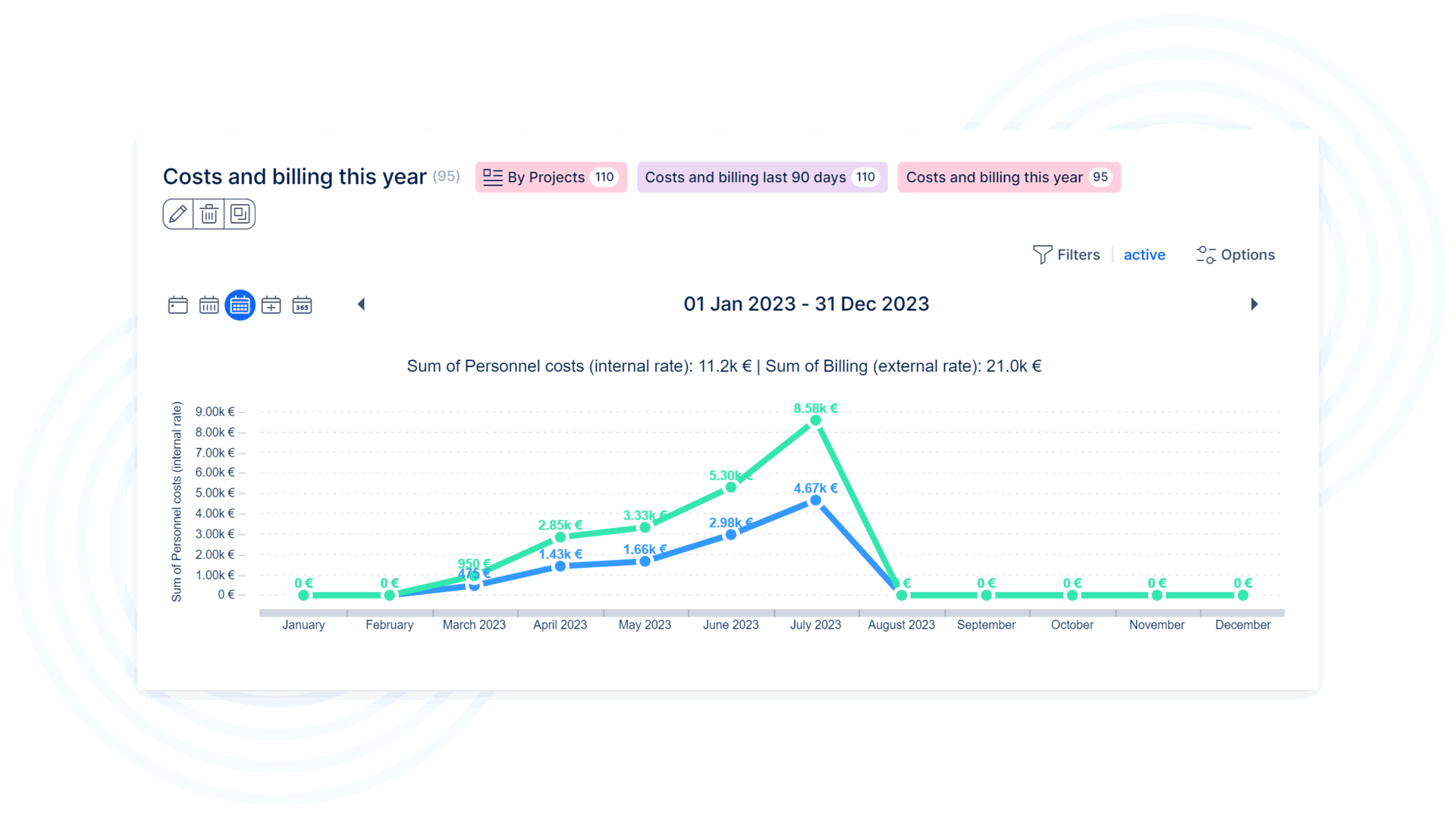1456x816 pixels.
Task: Open Costs and billing last 90 days tab
Action: [761, 177]
